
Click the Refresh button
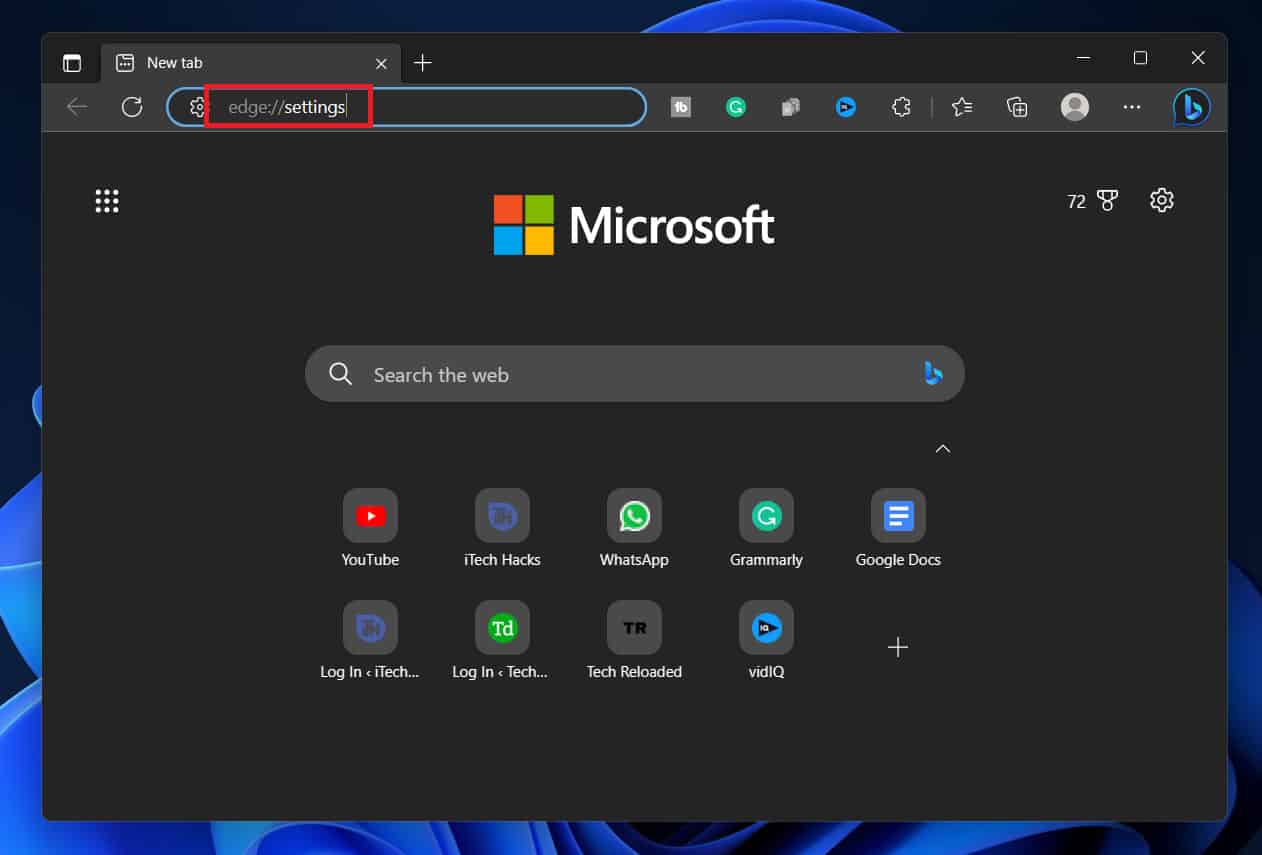point(132,108)
